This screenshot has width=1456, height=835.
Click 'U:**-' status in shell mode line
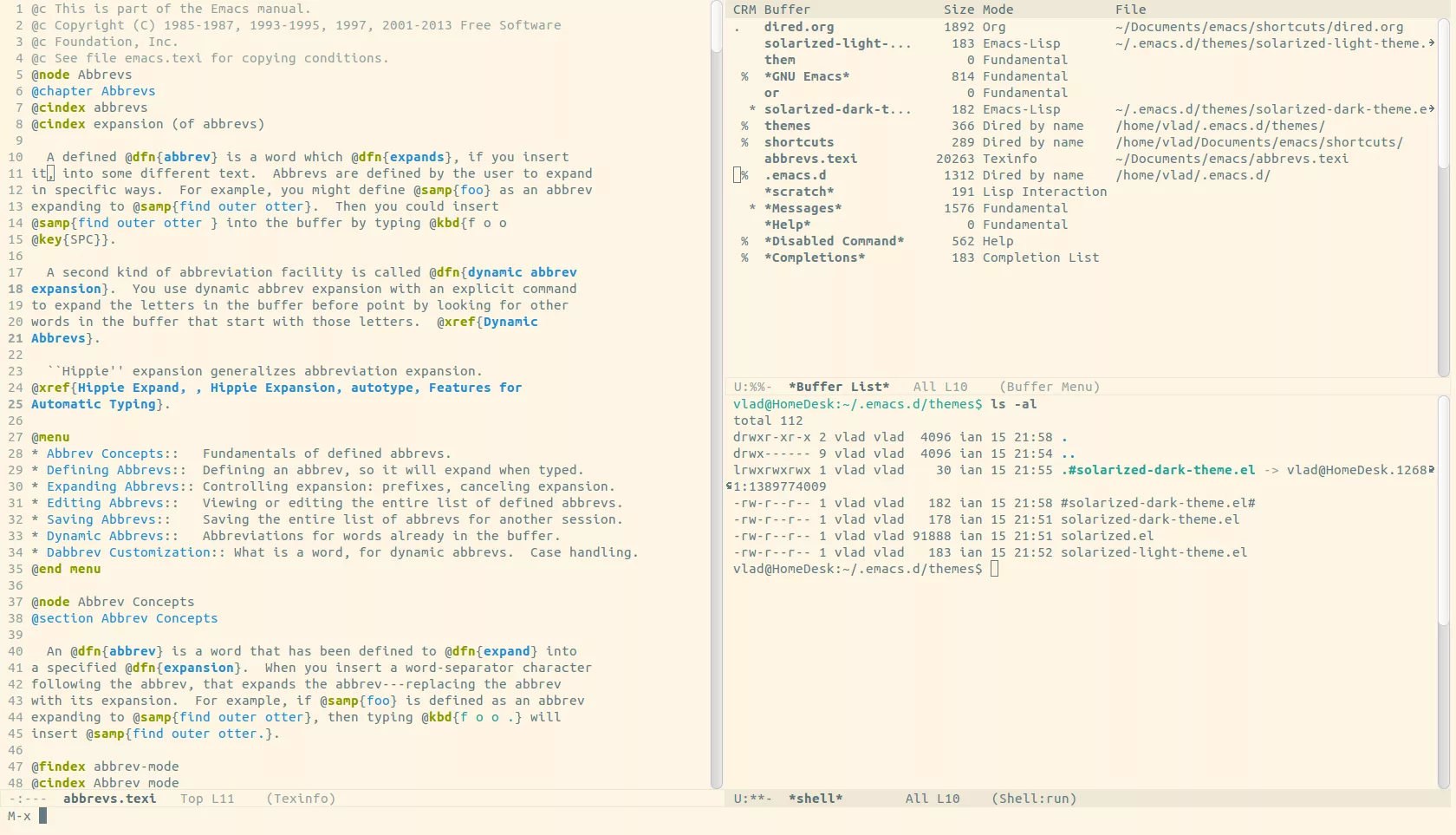click(x=752, y=799)
